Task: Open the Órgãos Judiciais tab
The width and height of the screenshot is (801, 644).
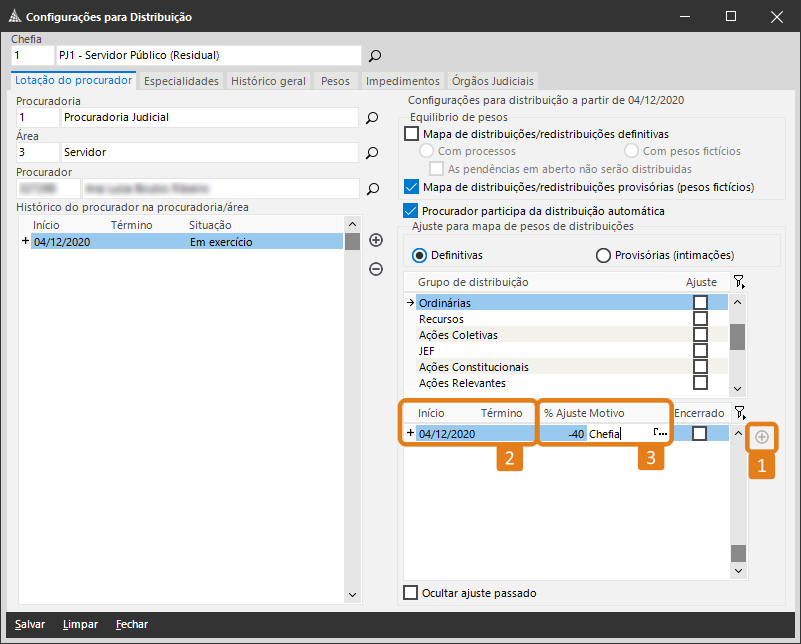Action: [x=492, y=81]
